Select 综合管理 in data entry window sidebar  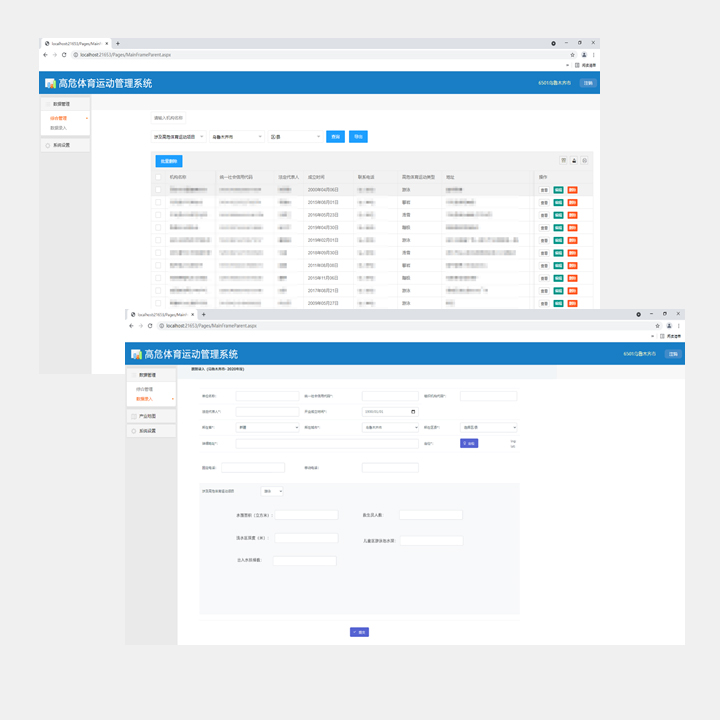tap(144, 389)
